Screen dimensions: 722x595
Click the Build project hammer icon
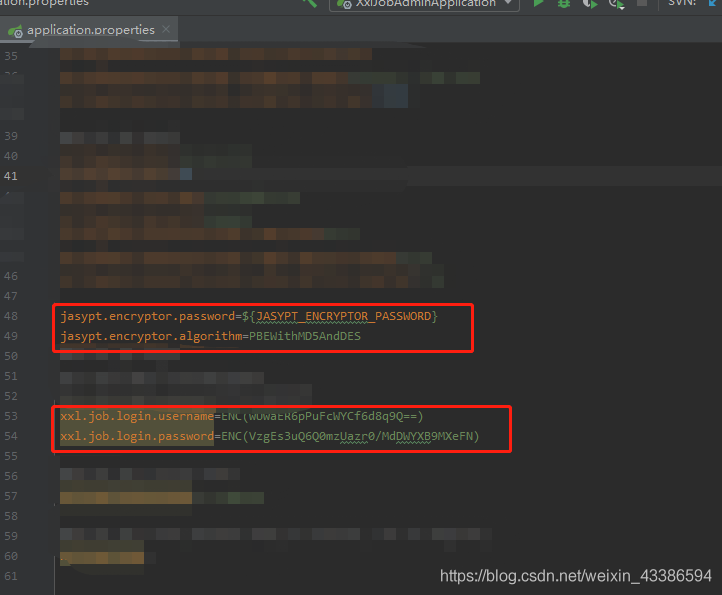310,4
